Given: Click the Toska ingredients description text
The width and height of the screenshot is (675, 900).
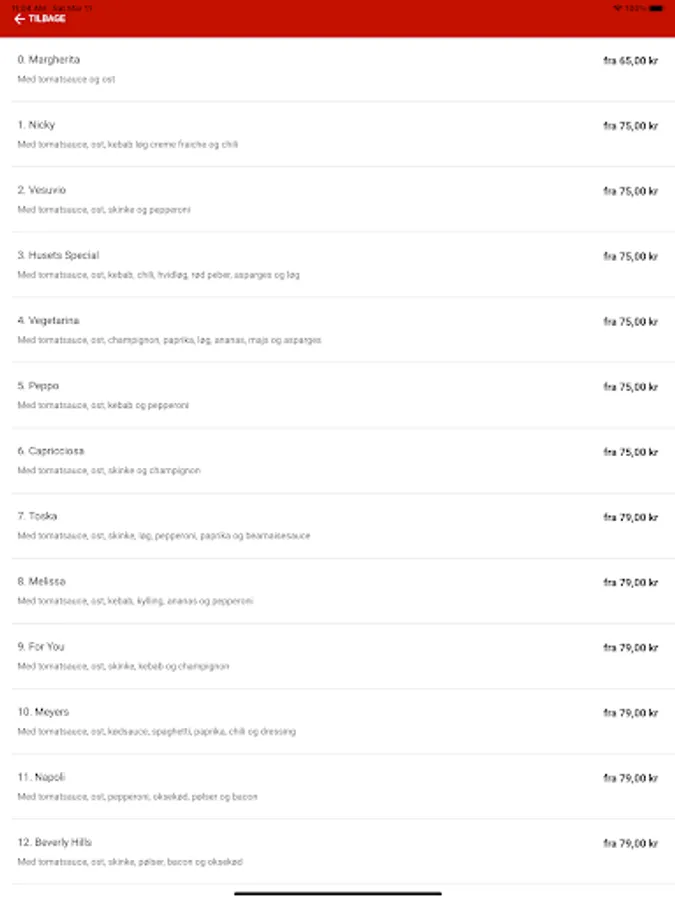Looking at the screenshot, I should [164, 536].
